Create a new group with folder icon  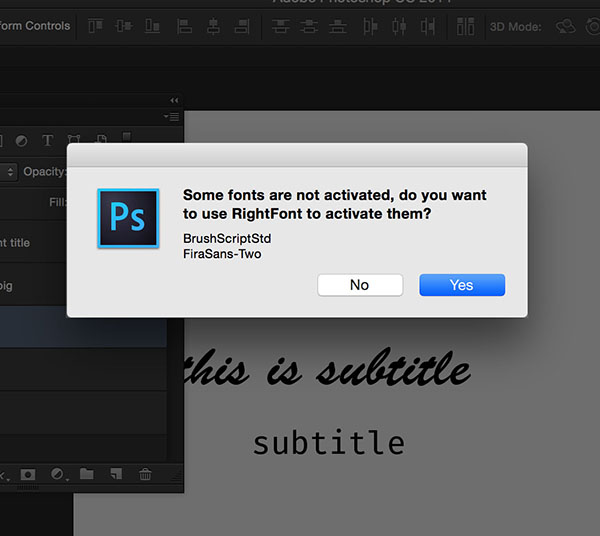coord(87,474)
